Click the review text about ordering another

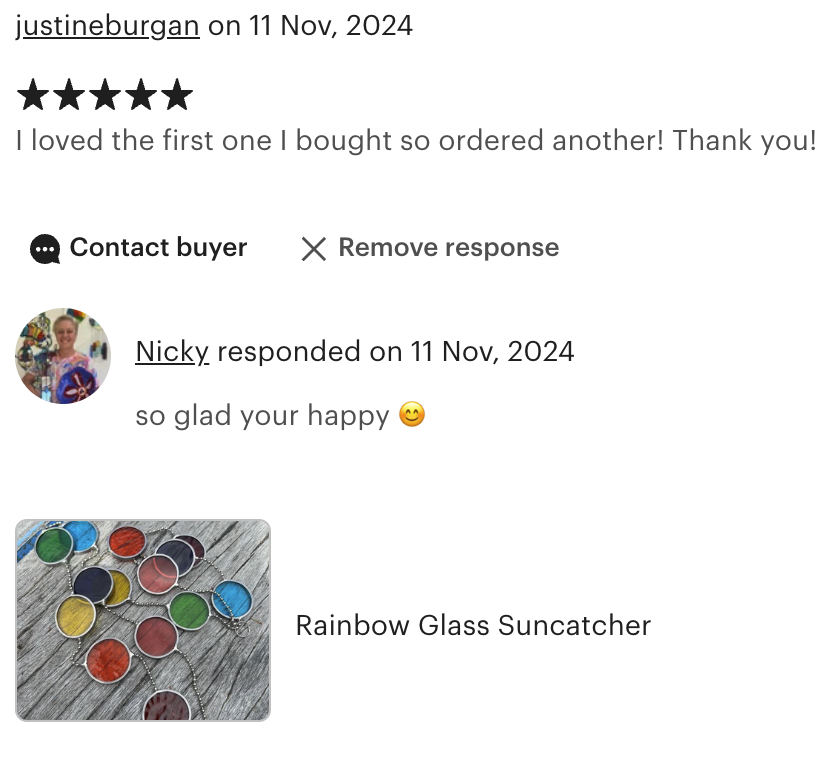pyautogui.click(x=340, y=141)
